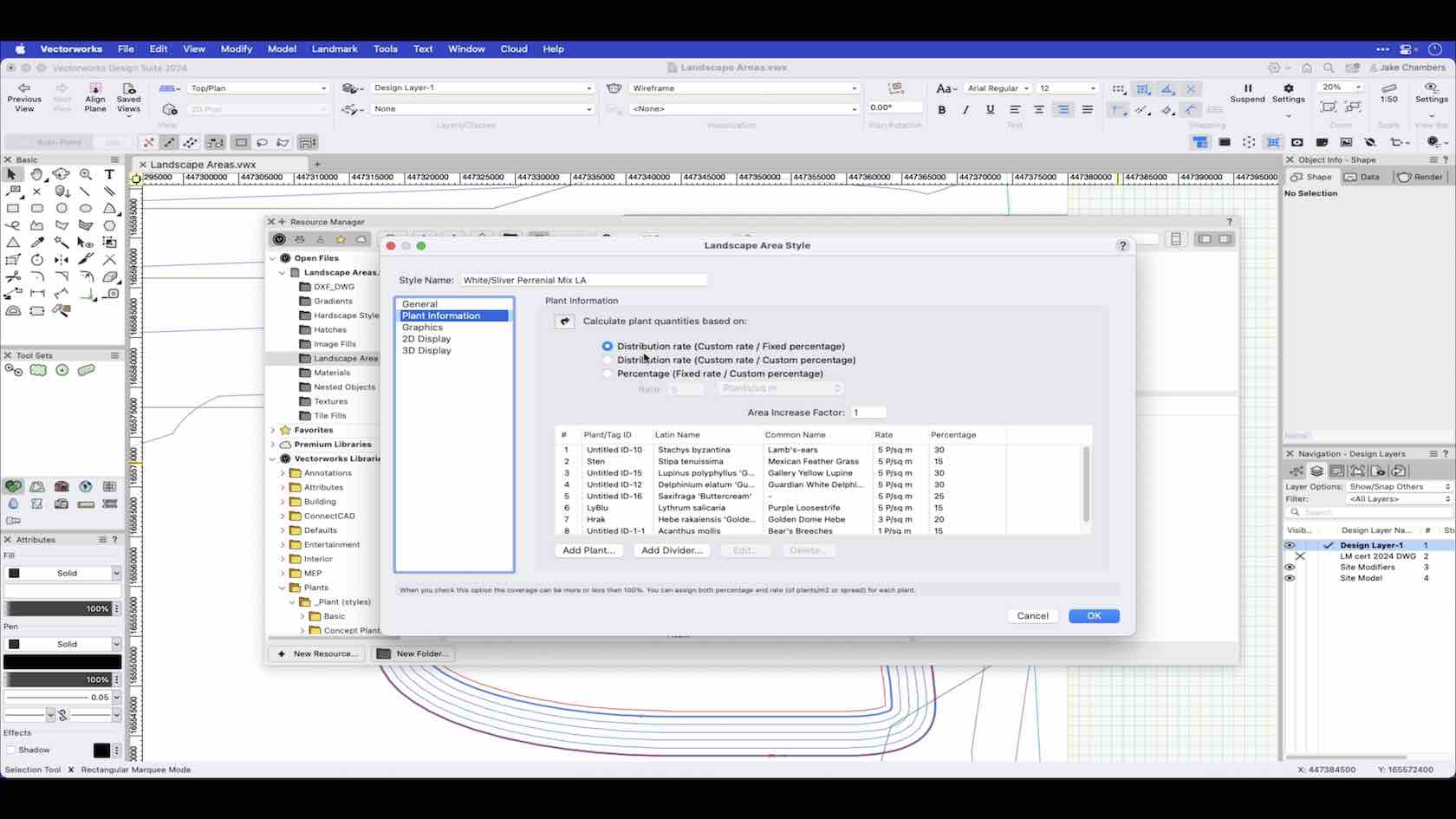1456x819 pixels.
Task: Select the Text tool in Basic palette
Action: coord(109,174)
